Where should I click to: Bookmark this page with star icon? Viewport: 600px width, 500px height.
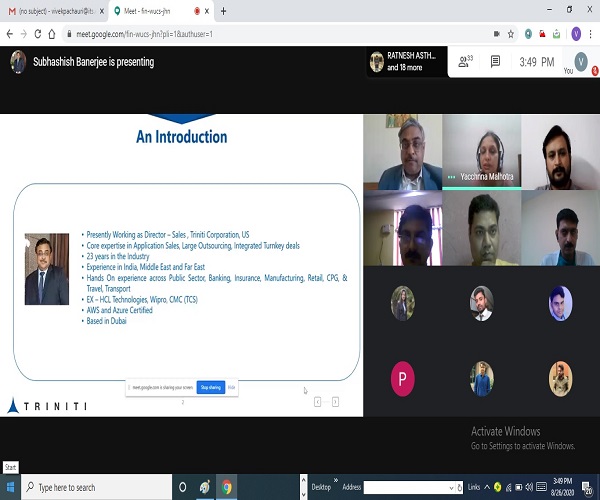tap(510, 34)
